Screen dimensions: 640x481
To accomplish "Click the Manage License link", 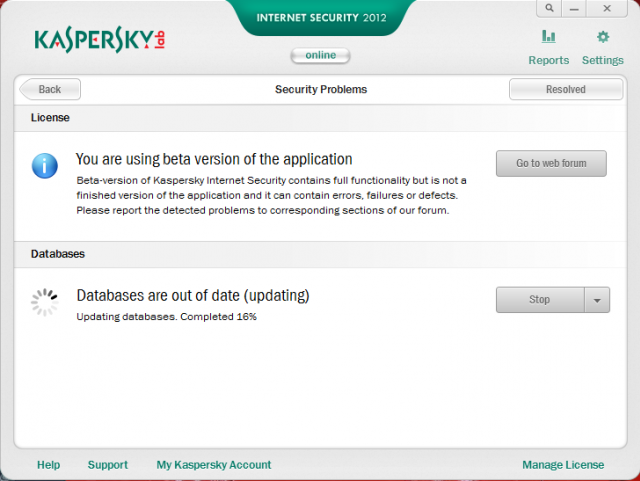I will [563, 465].
